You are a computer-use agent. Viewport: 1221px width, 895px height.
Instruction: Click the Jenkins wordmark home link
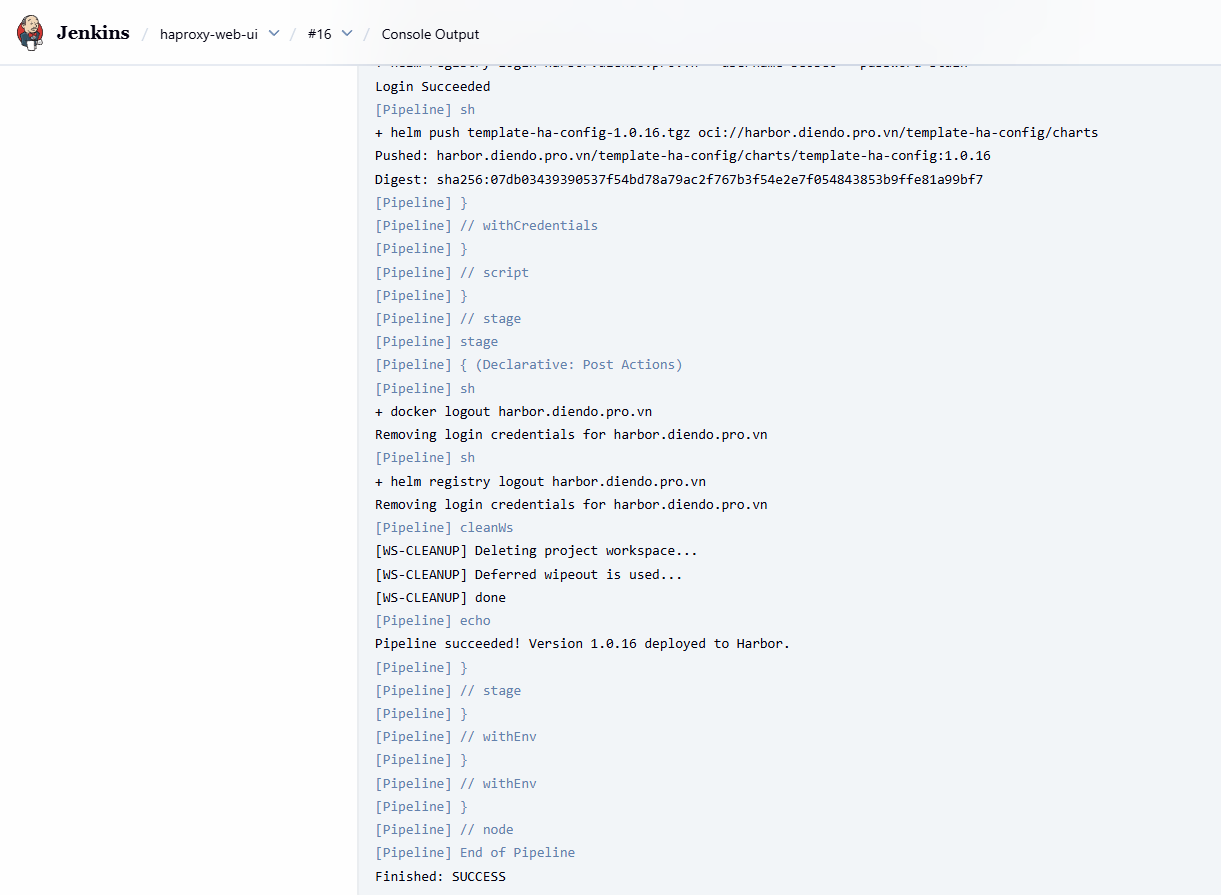(x=93, y=33)
